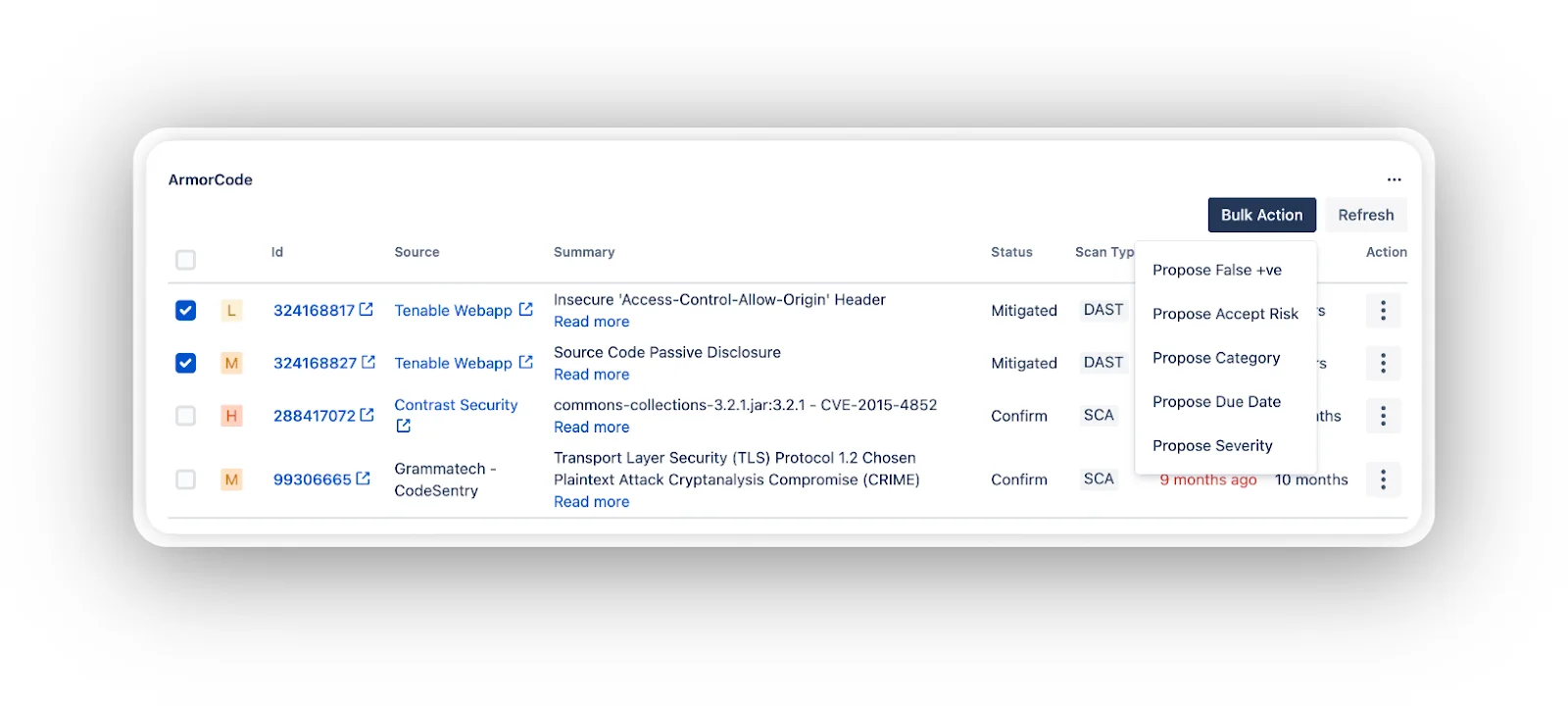Click external link icon in first Tenable Webapp row
This screenshot has width=1568, height=706.
coord(526,309)
